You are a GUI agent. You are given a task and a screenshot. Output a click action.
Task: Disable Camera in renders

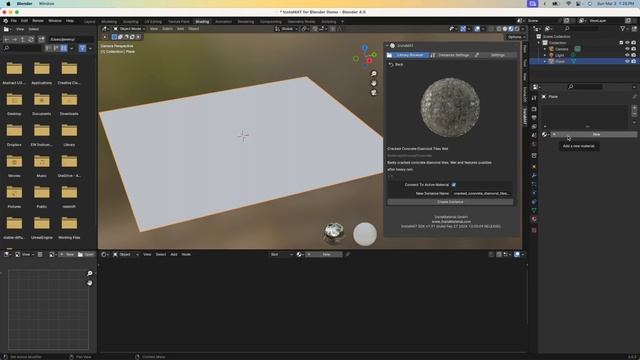click(633, 49)
